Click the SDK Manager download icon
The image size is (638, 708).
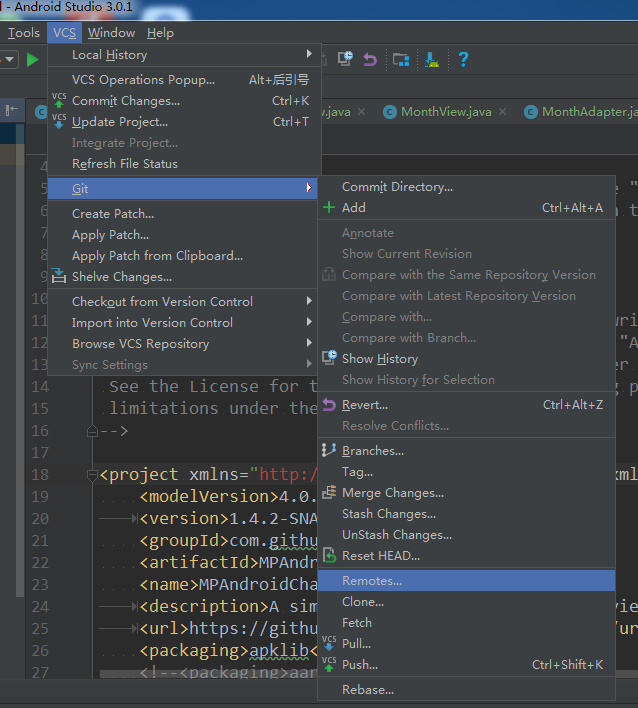(432, 59)
